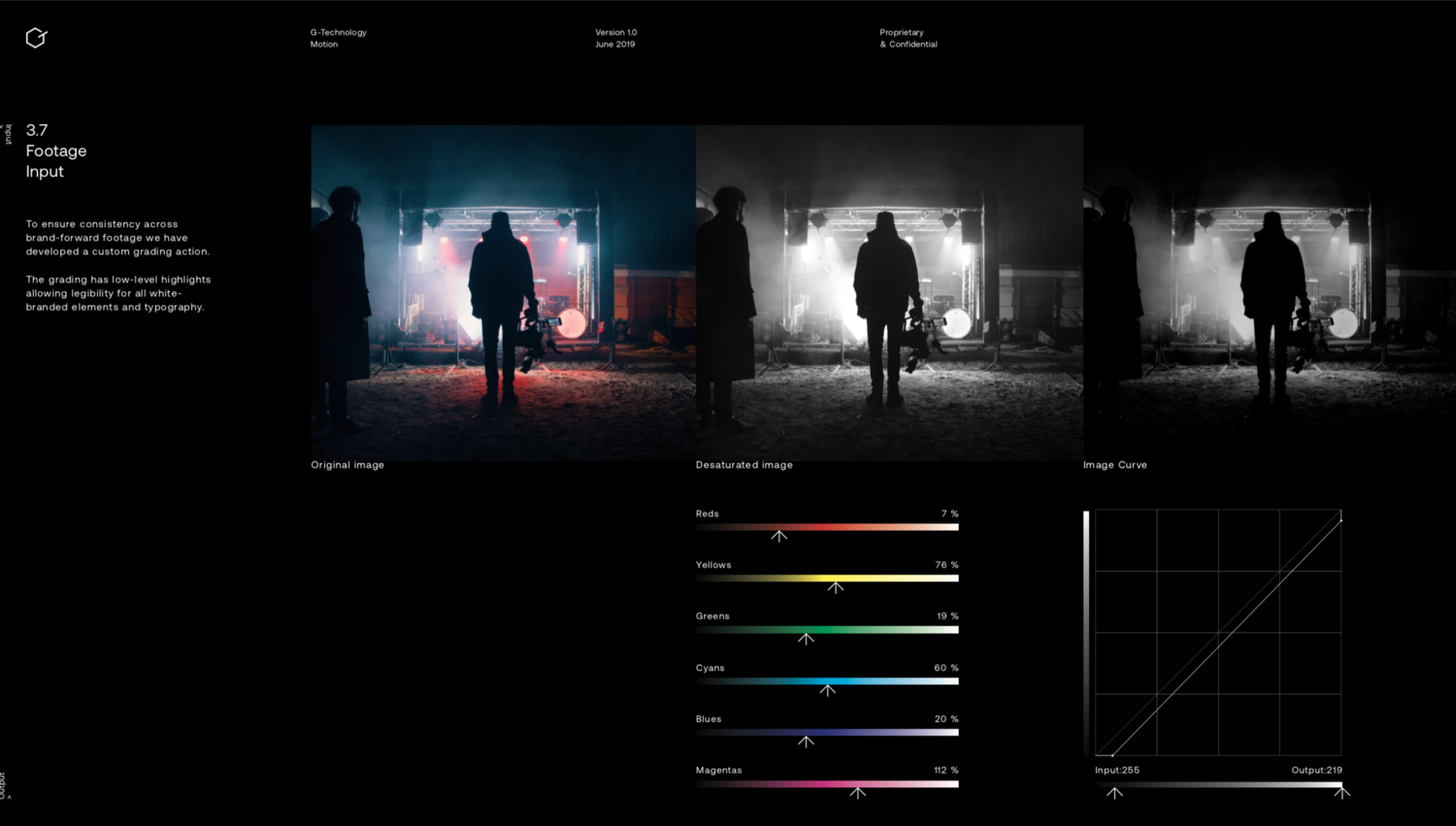Click the right arrow handle below the curve graph

tap(1341, 793)
